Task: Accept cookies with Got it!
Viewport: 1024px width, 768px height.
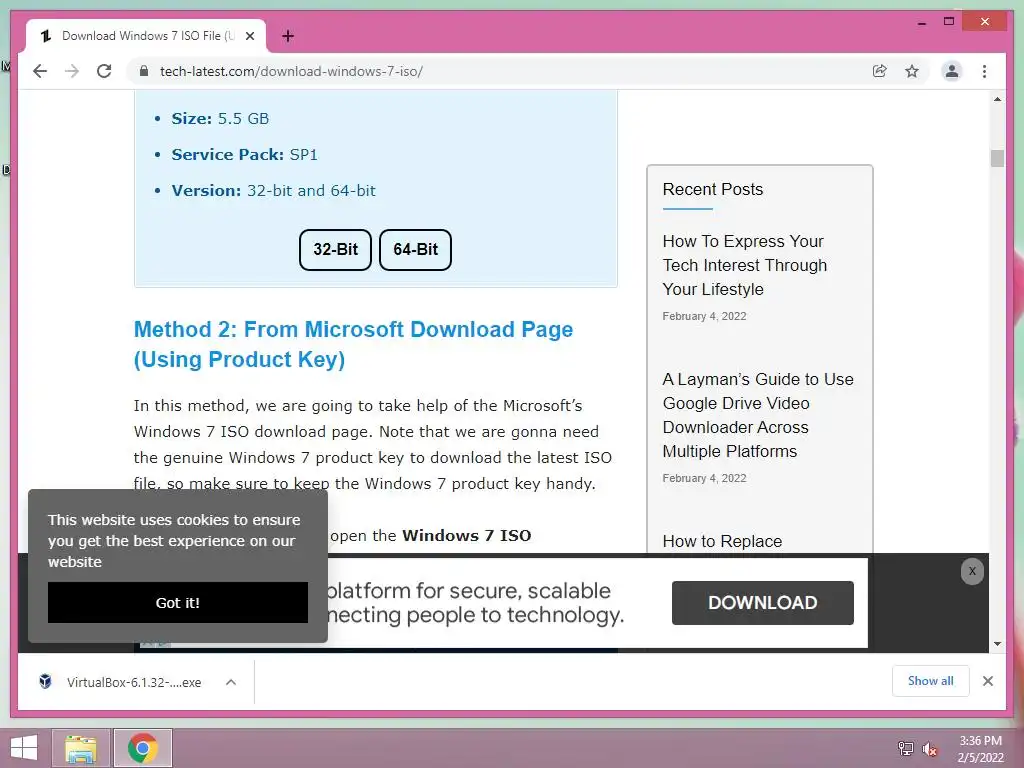Action: (178, 602)
